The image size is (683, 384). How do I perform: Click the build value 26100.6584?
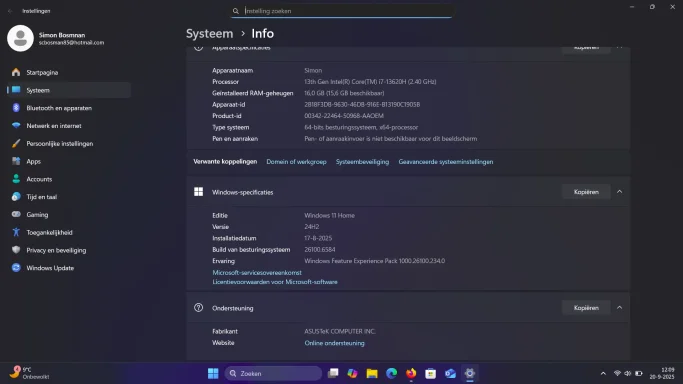click(x=320, y=249)
